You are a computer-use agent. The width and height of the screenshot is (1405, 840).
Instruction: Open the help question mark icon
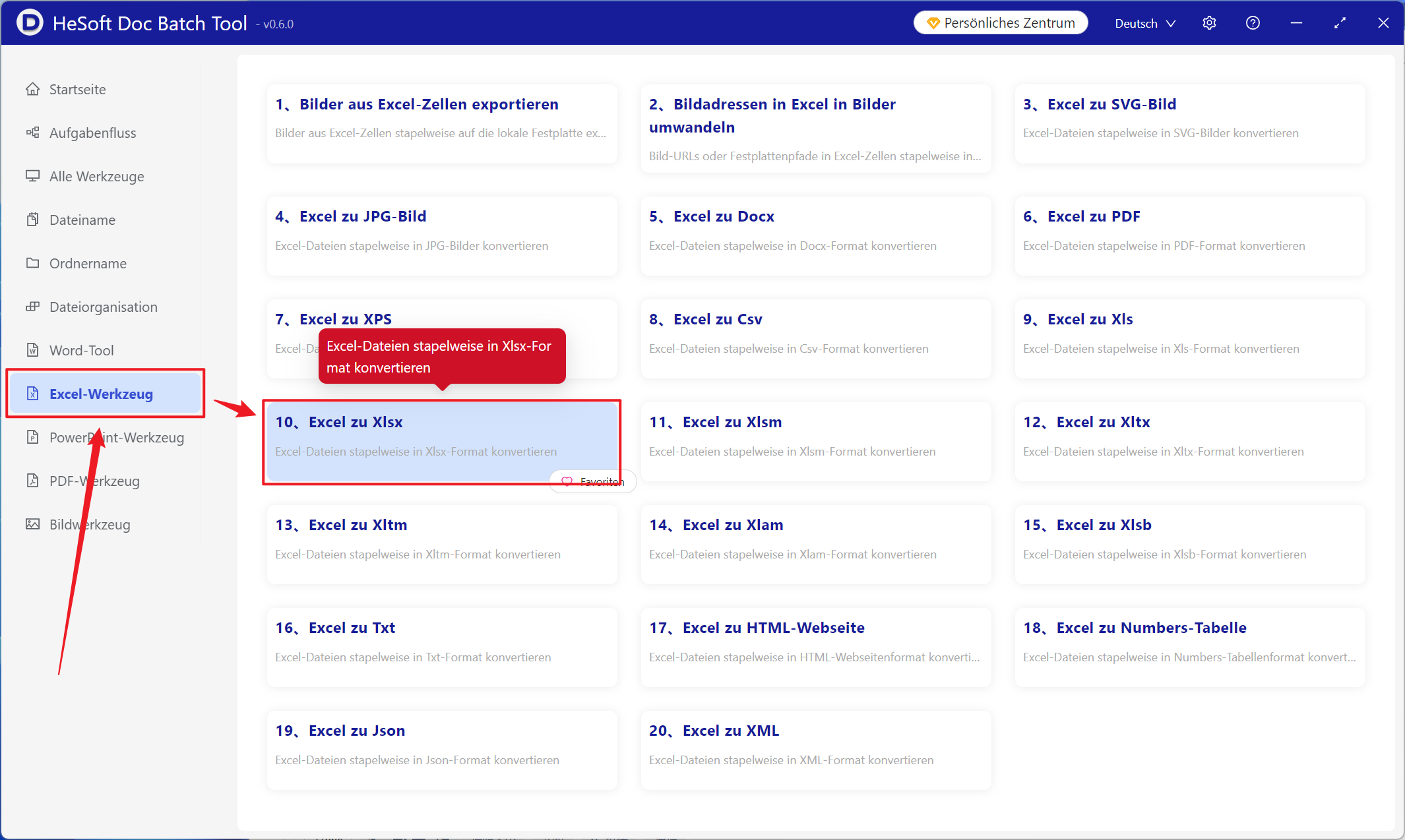1253,23
